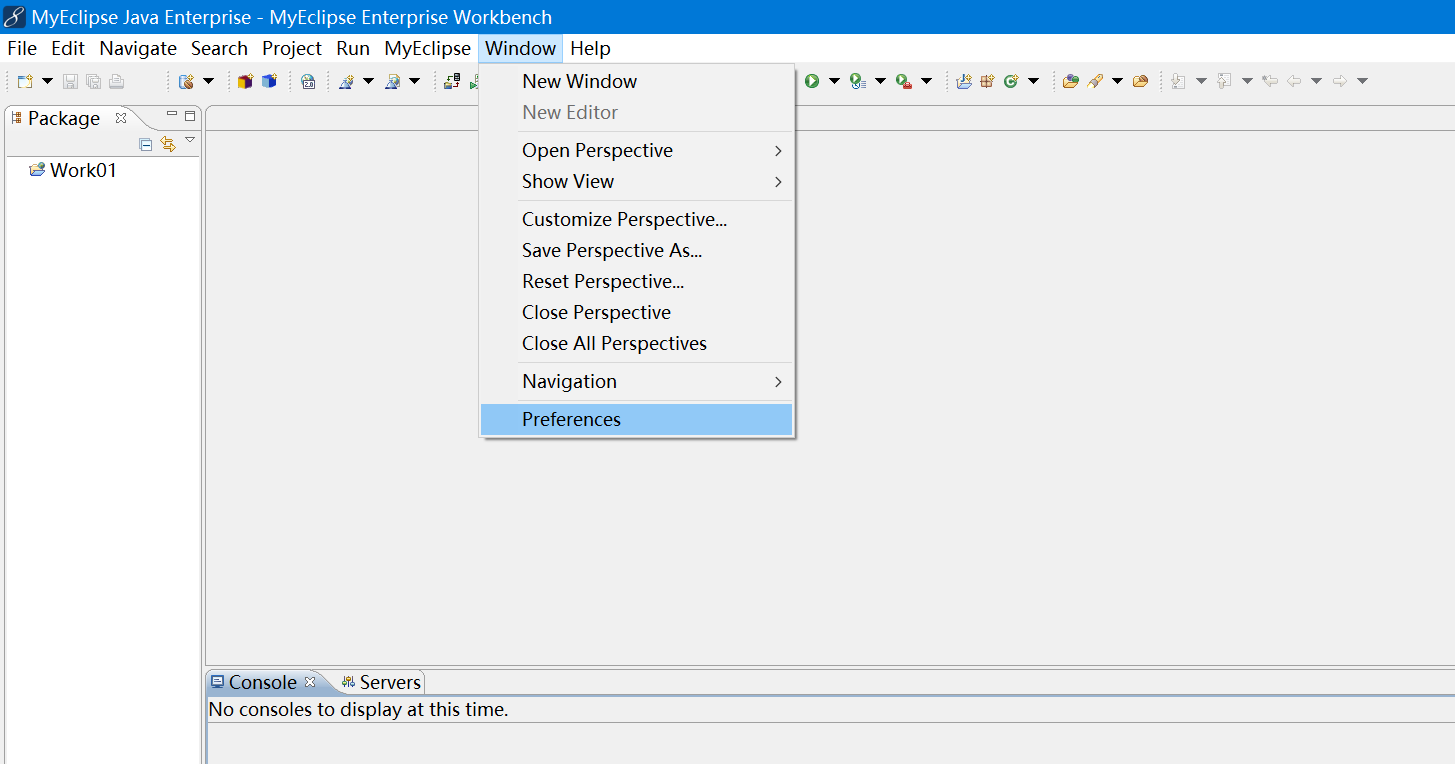Expand Navigation submenu

(x=636, y=381)
